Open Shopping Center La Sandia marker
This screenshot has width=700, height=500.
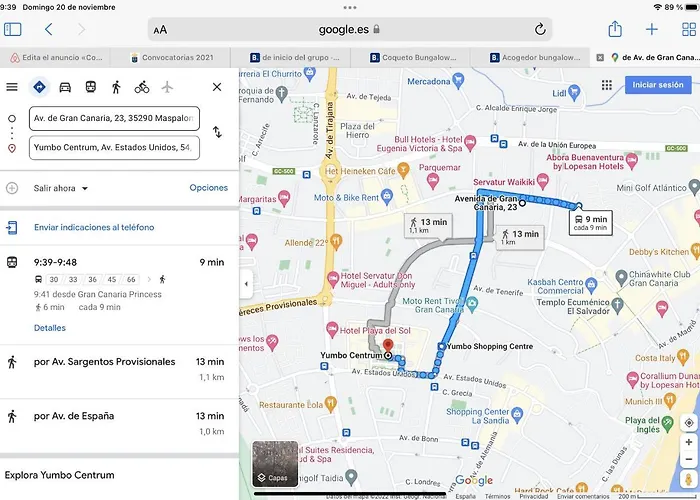[517, 414]
